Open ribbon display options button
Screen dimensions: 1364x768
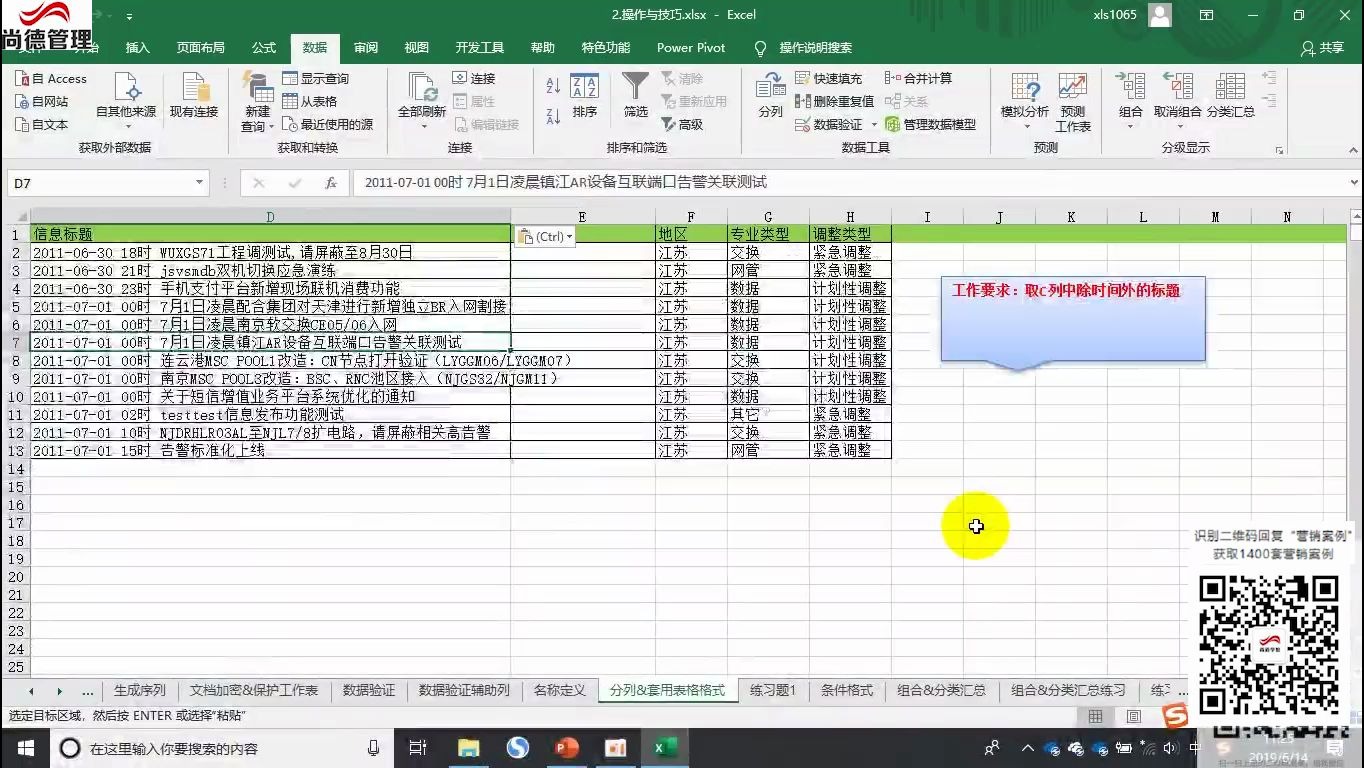(1207, 15)
